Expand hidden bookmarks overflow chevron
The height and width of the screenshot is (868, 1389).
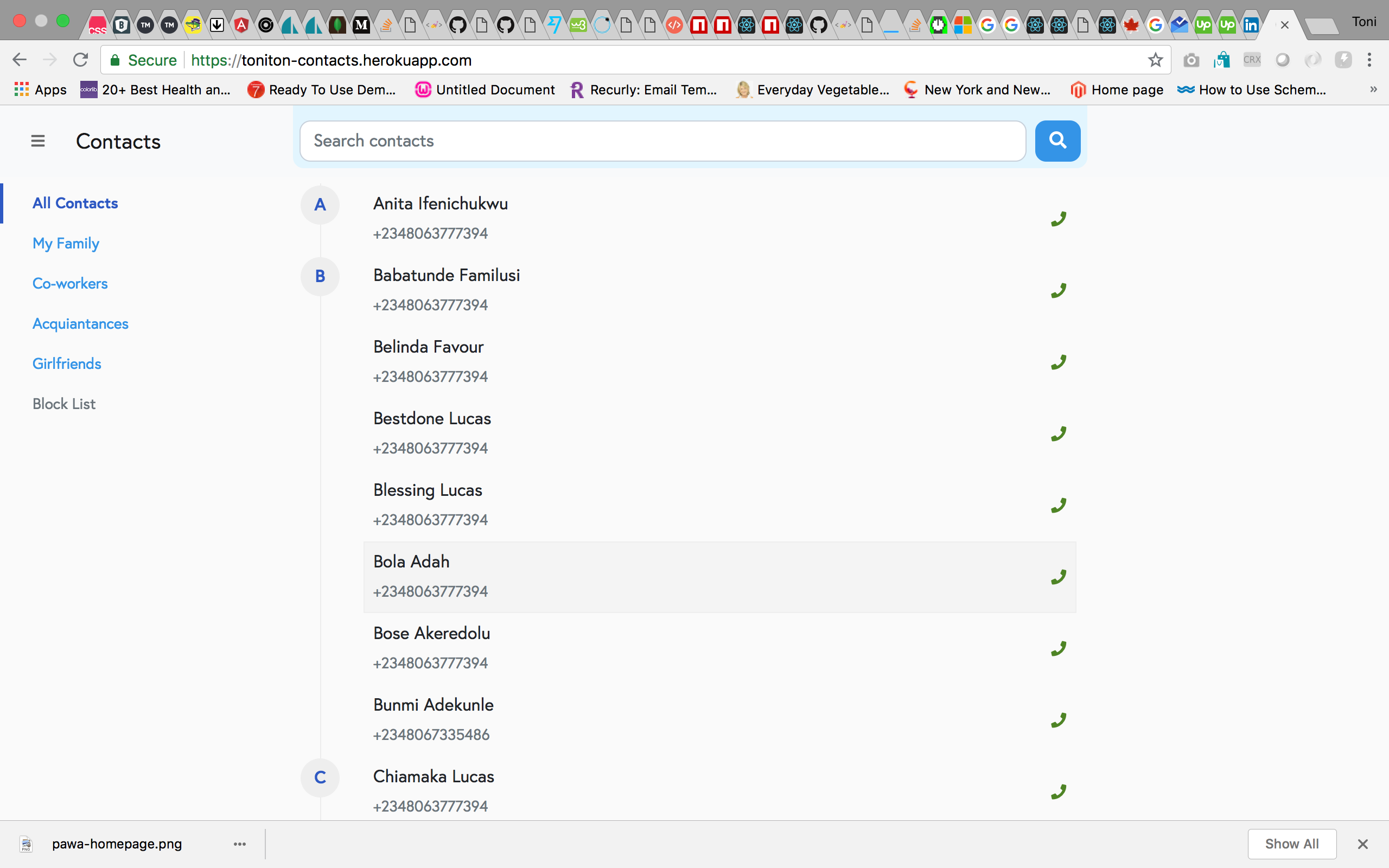coord(1373,90)
